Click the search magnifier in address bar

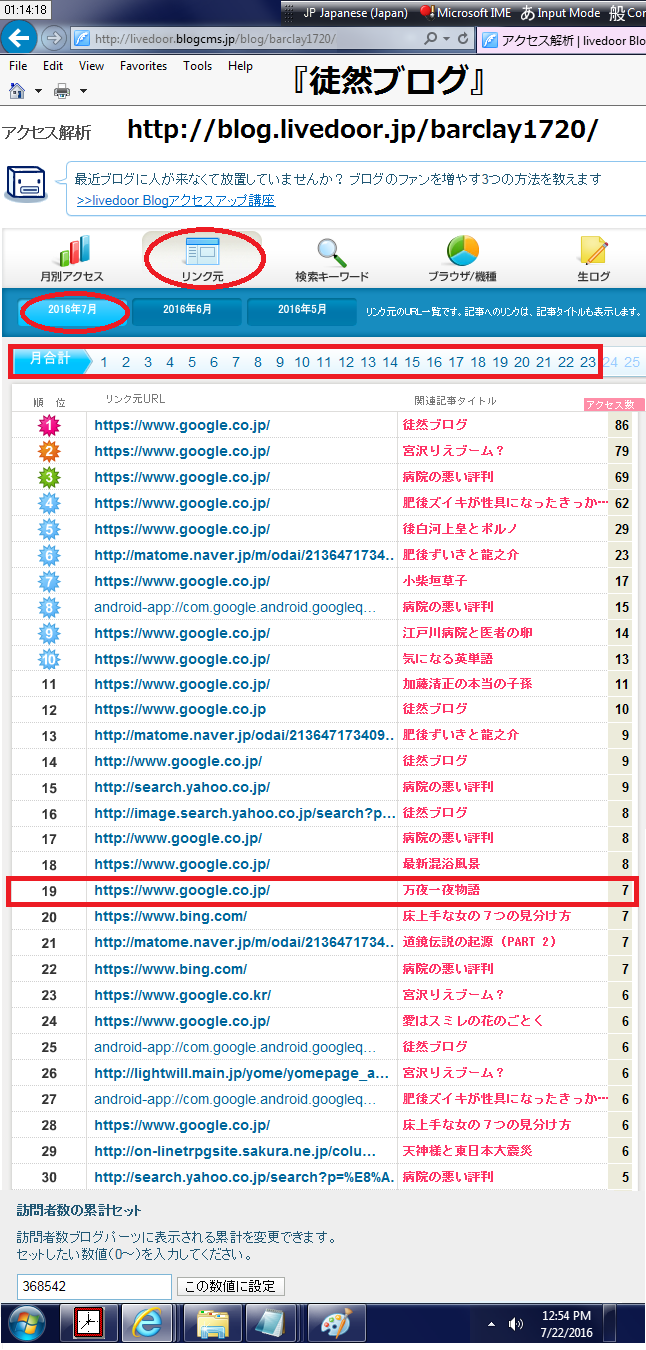430,38
